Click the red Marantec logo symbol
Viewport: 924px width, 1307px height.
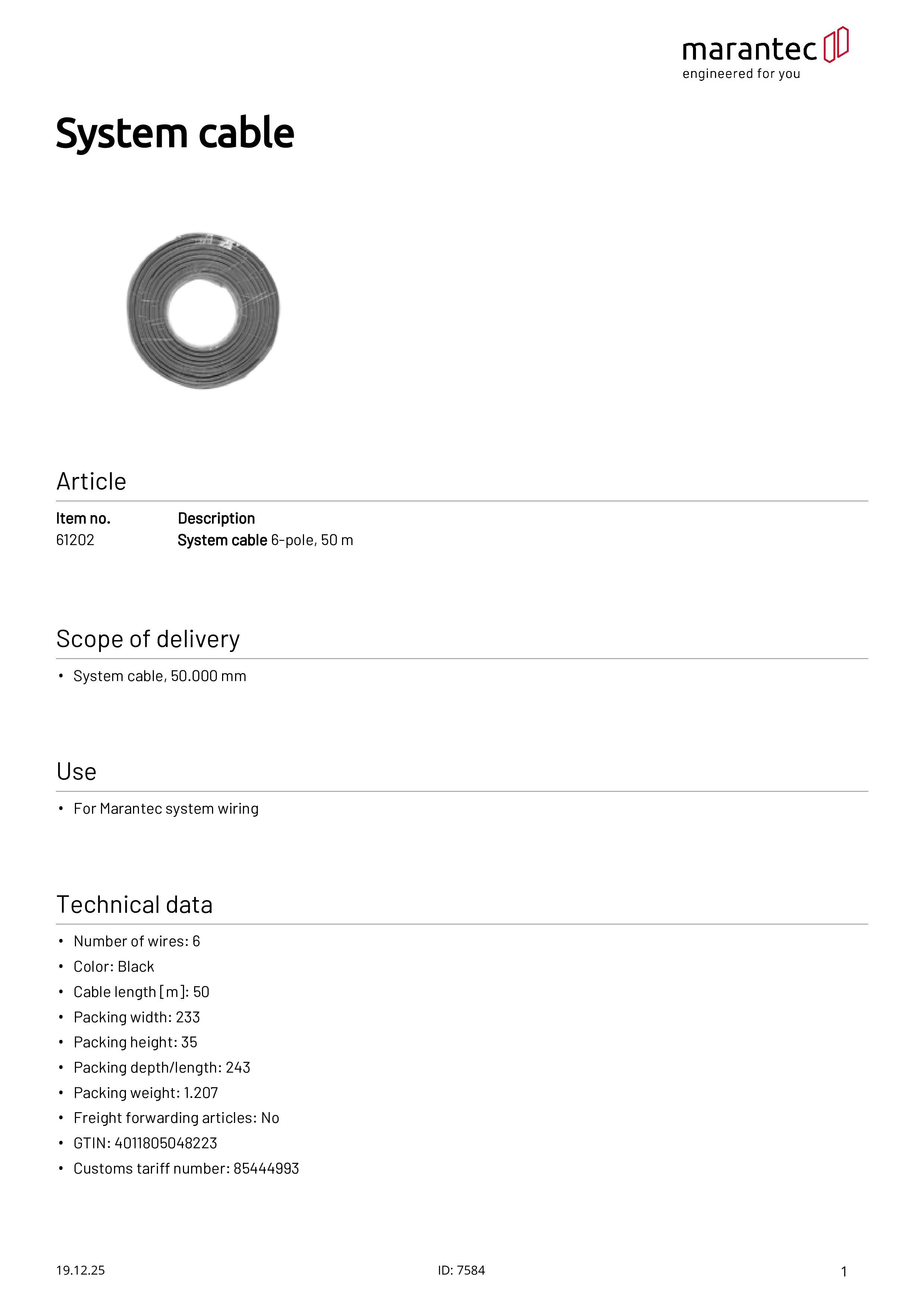click(x=836, y=44)
